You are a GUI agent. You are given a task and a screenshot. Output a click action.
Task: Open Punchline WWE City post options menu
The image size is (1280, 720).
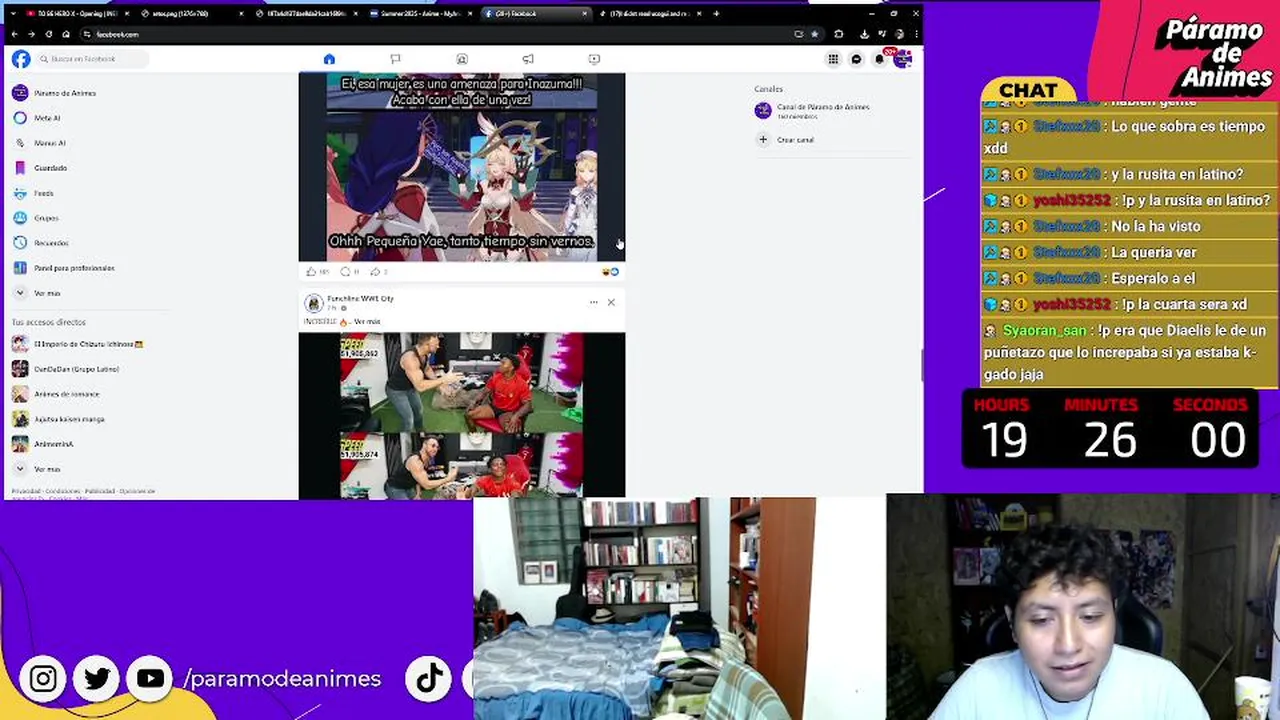pos(593,302)
